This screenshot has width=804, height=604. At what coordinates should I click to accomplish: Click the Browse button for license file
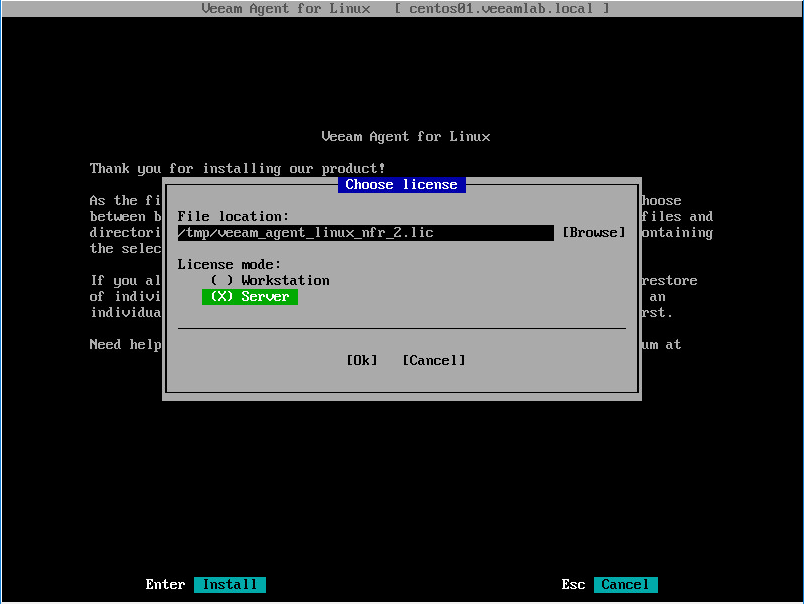tap(594, 232)
